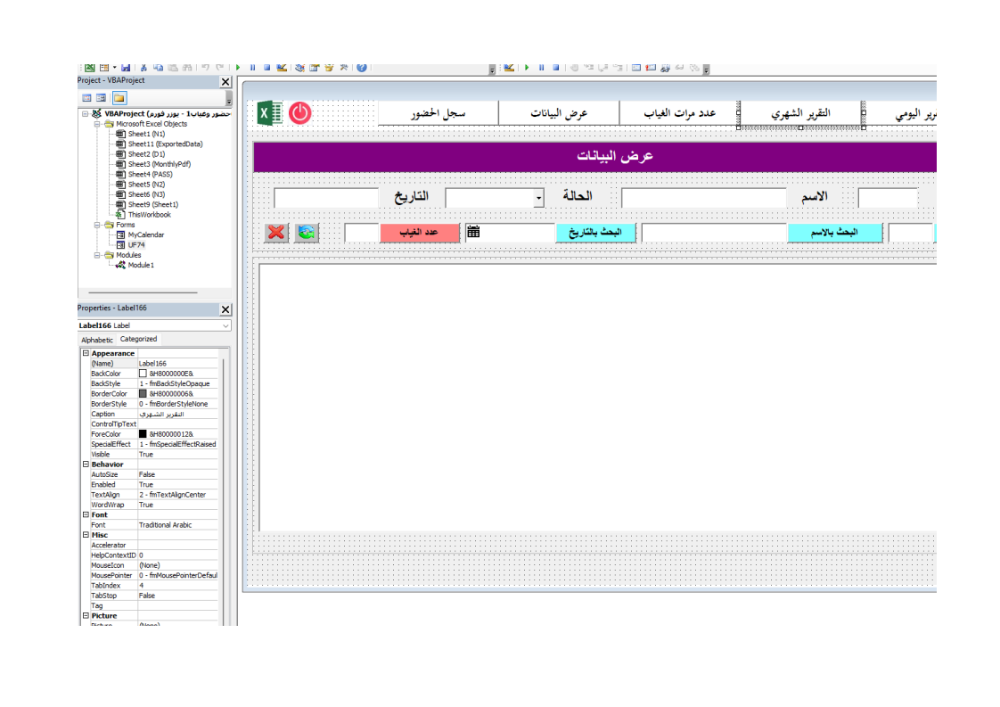The image size is (1000, 707).
Task: Click the Copy icon in the Standard toolbar
Action: click(x=158, y=68)
